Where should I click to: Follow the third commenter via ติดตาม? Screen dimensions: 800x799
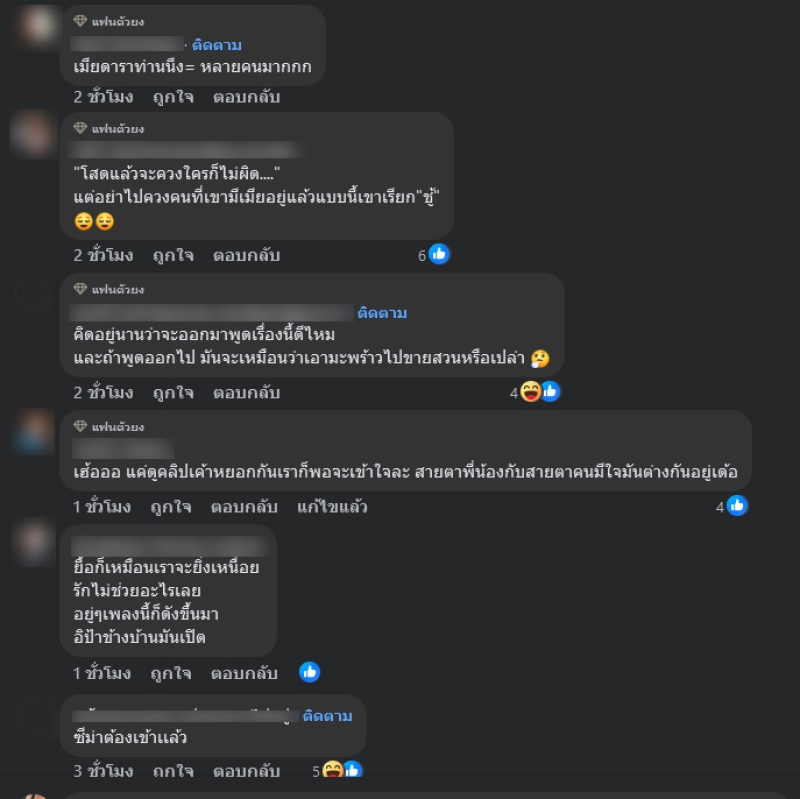[x=382, y=313]
